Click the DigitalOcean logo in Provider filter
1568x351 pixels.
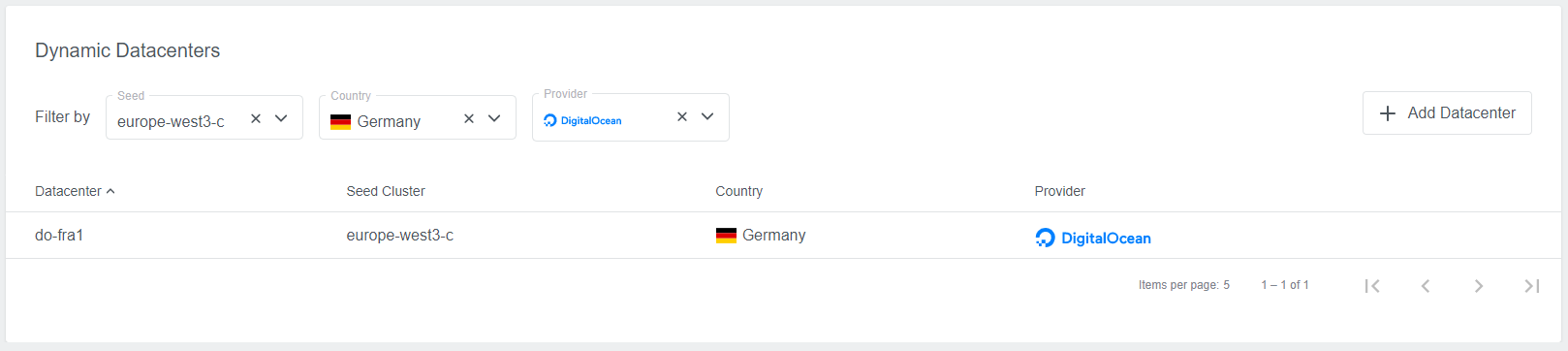pos(582,120)
